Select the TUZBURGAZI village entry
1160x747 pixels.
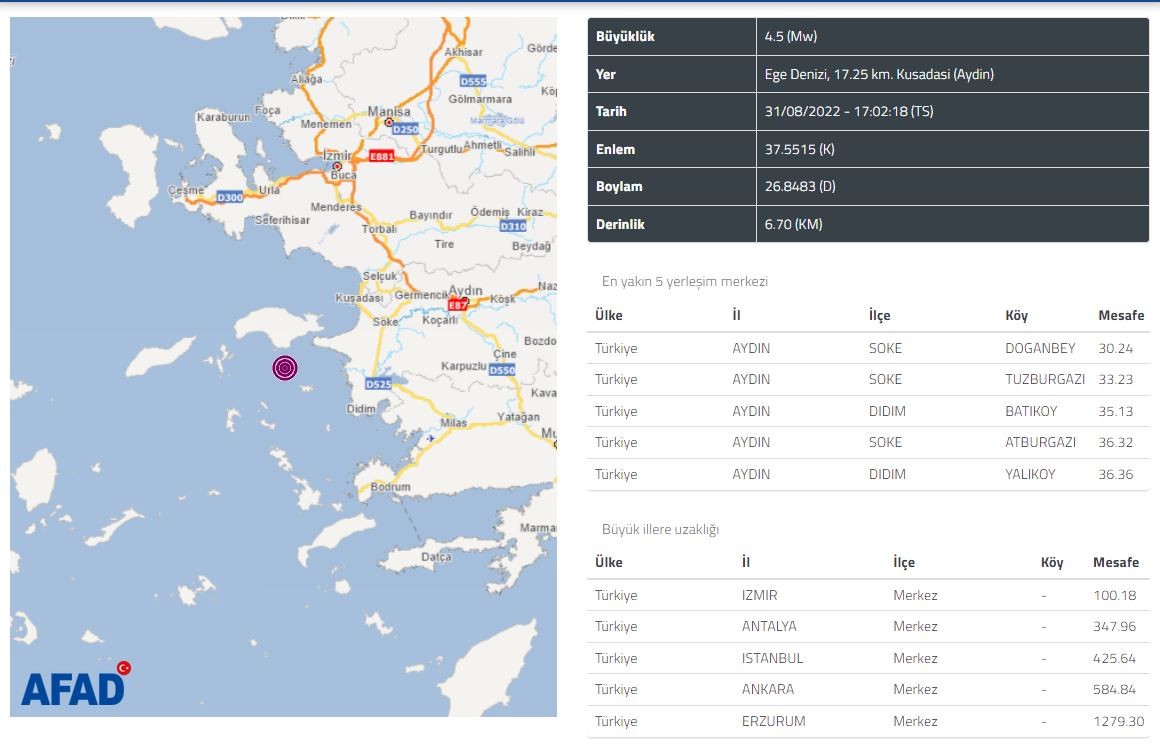[x=1044, y=379]
